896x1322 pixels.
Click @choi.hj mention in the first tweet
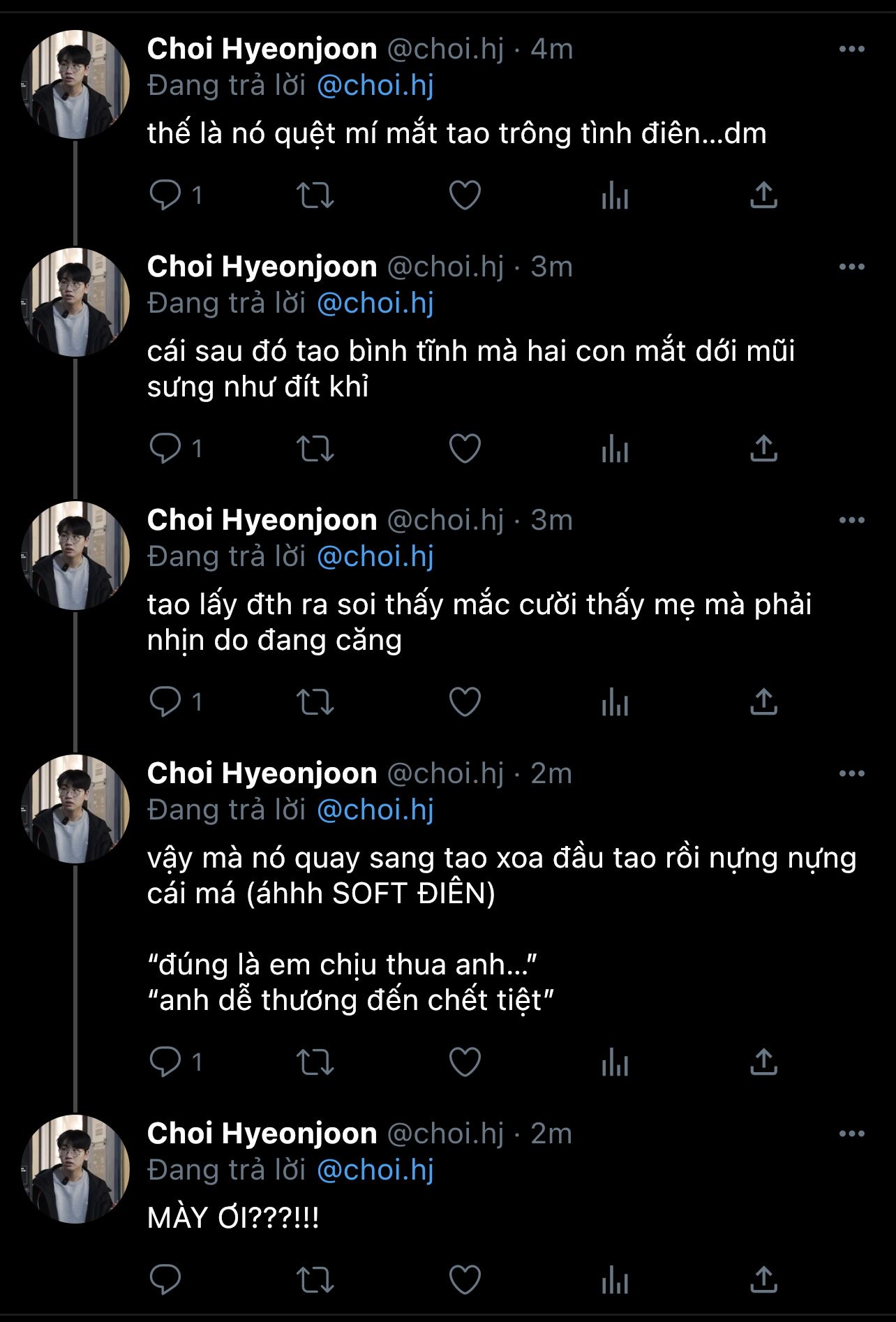coord(375,86)
